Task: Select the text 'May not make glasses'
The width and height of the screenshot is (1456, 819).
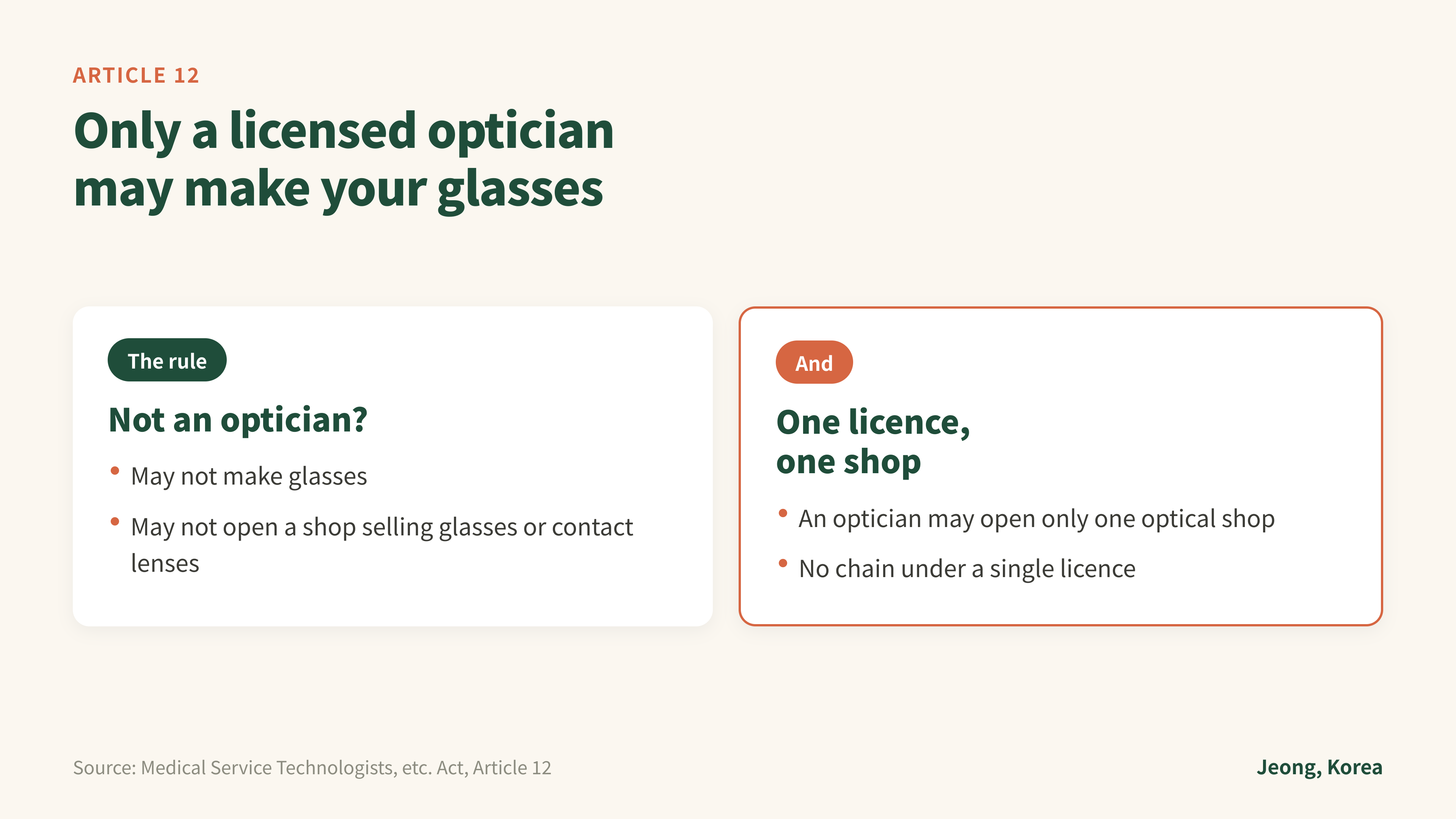Action: (249, 477)
